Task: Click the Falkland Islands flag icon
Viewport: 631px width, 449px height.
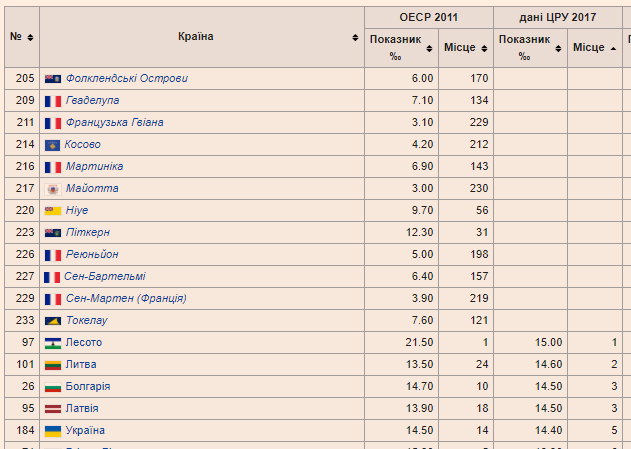Action: 53,79
